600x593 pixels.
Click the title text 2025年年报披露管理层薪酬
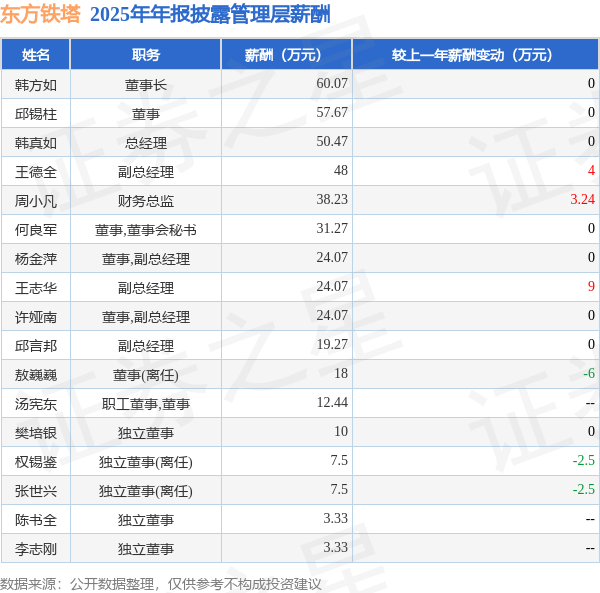pyautogui.click(x=210, y=15)
